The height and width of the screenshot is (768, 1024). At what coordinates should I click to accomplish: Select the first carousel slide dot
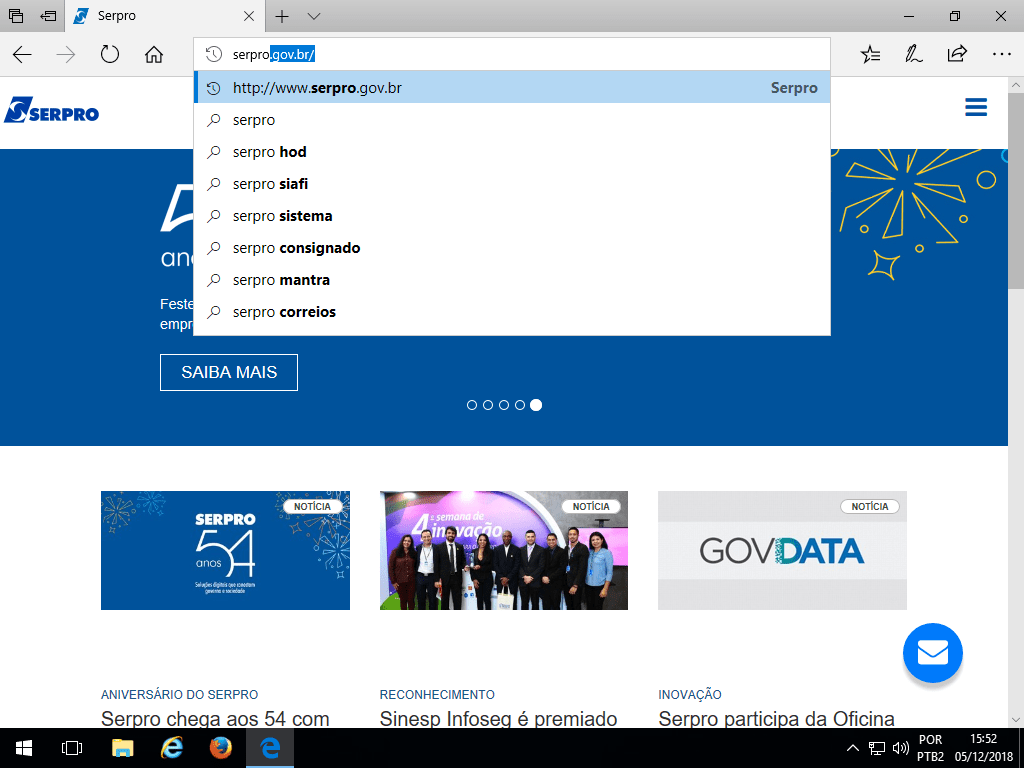(472, 405)
